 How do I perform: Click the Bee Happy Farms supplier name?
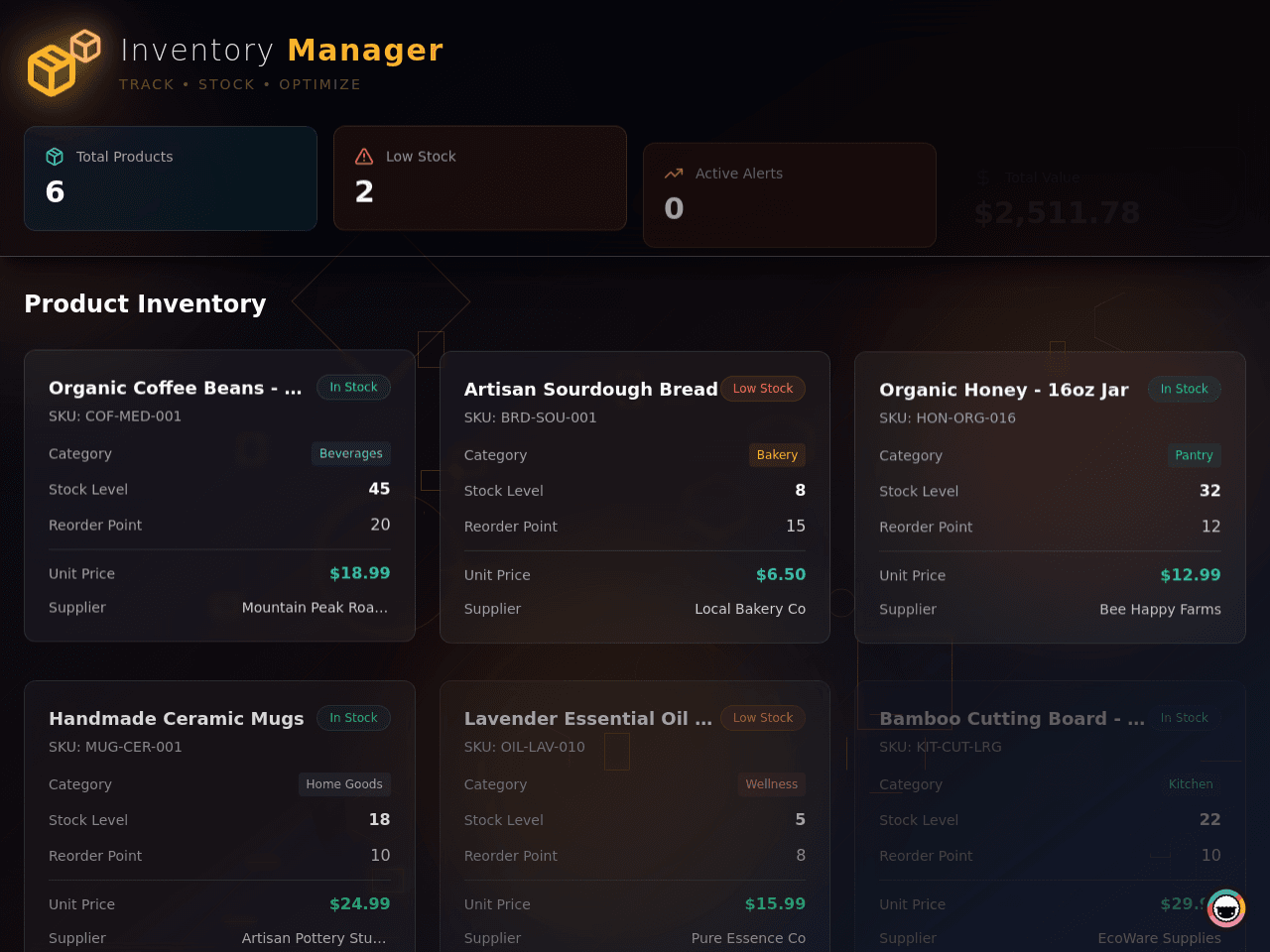(x=1160, y=610)
